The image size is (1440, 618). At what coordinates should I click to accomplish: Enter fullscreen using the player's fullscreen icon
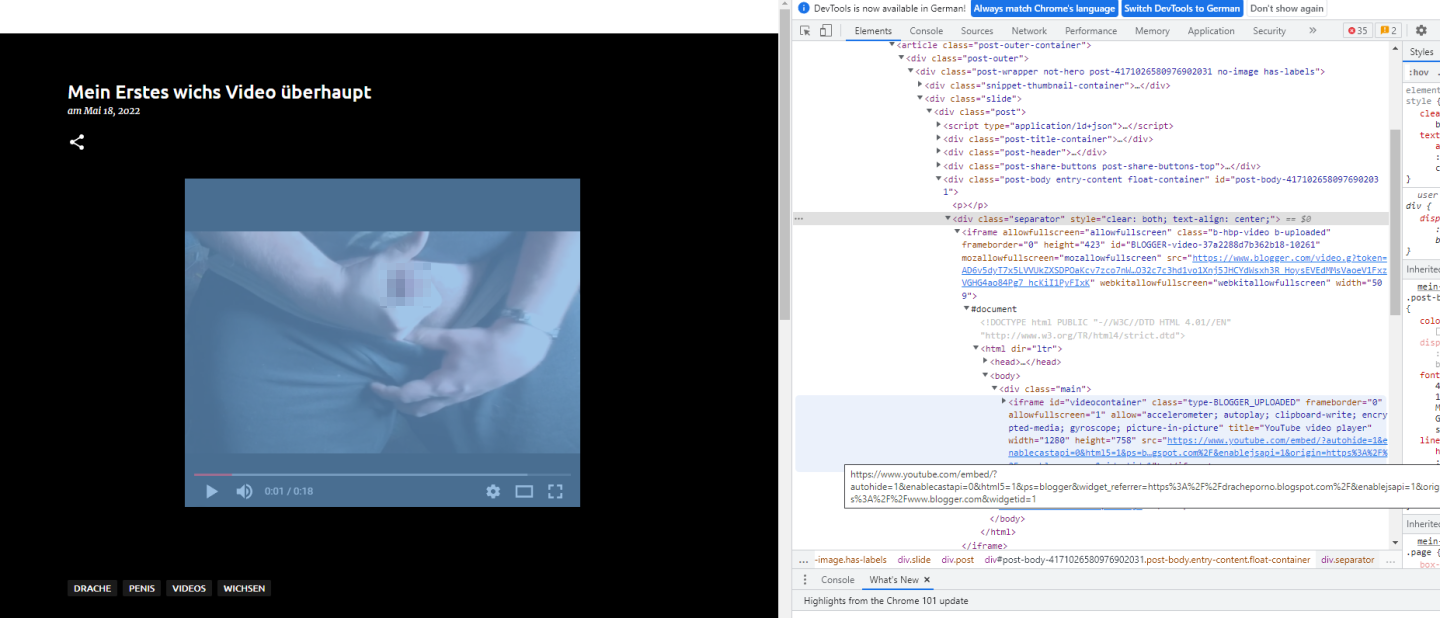tap(555, 491)
